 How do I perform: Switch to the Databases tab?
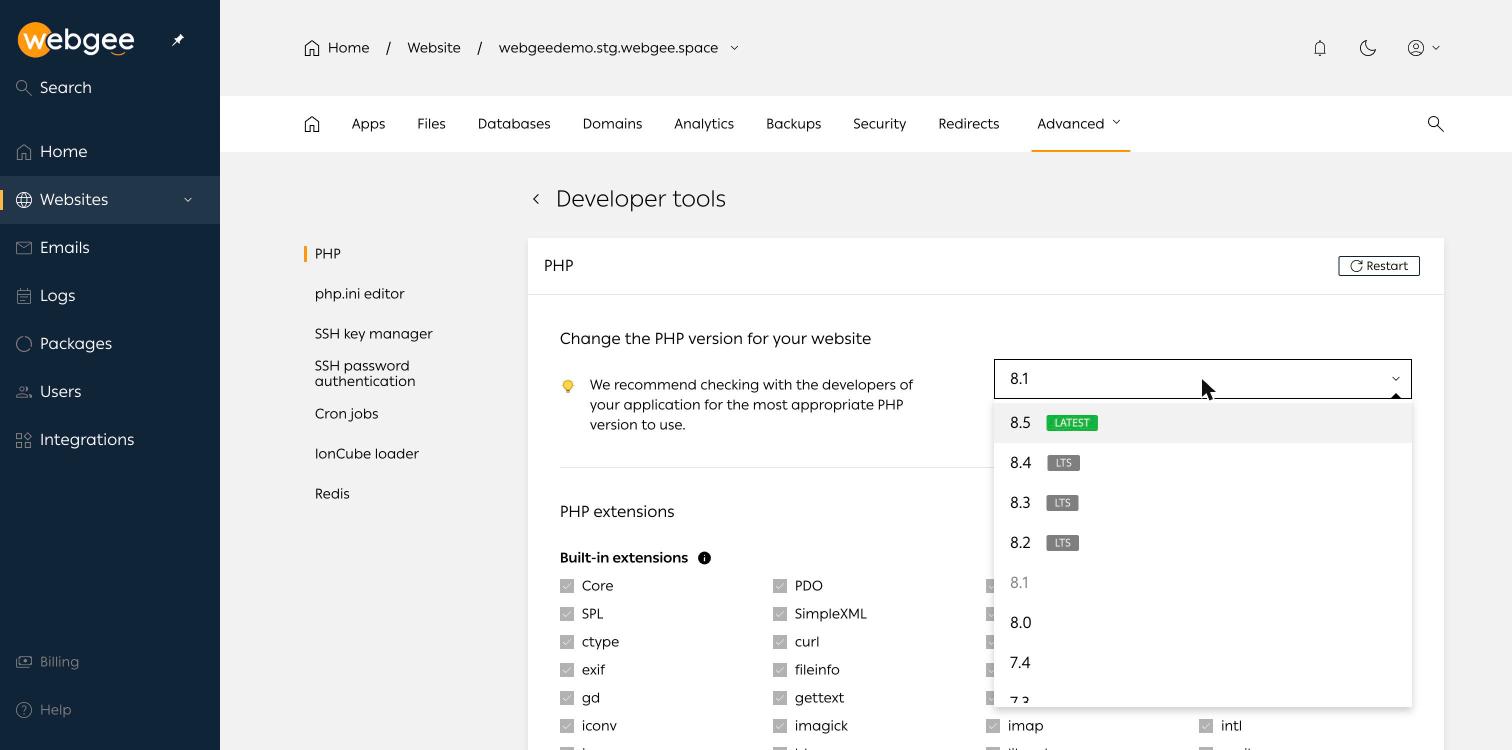pyautogui.click(x=514, y=124)
